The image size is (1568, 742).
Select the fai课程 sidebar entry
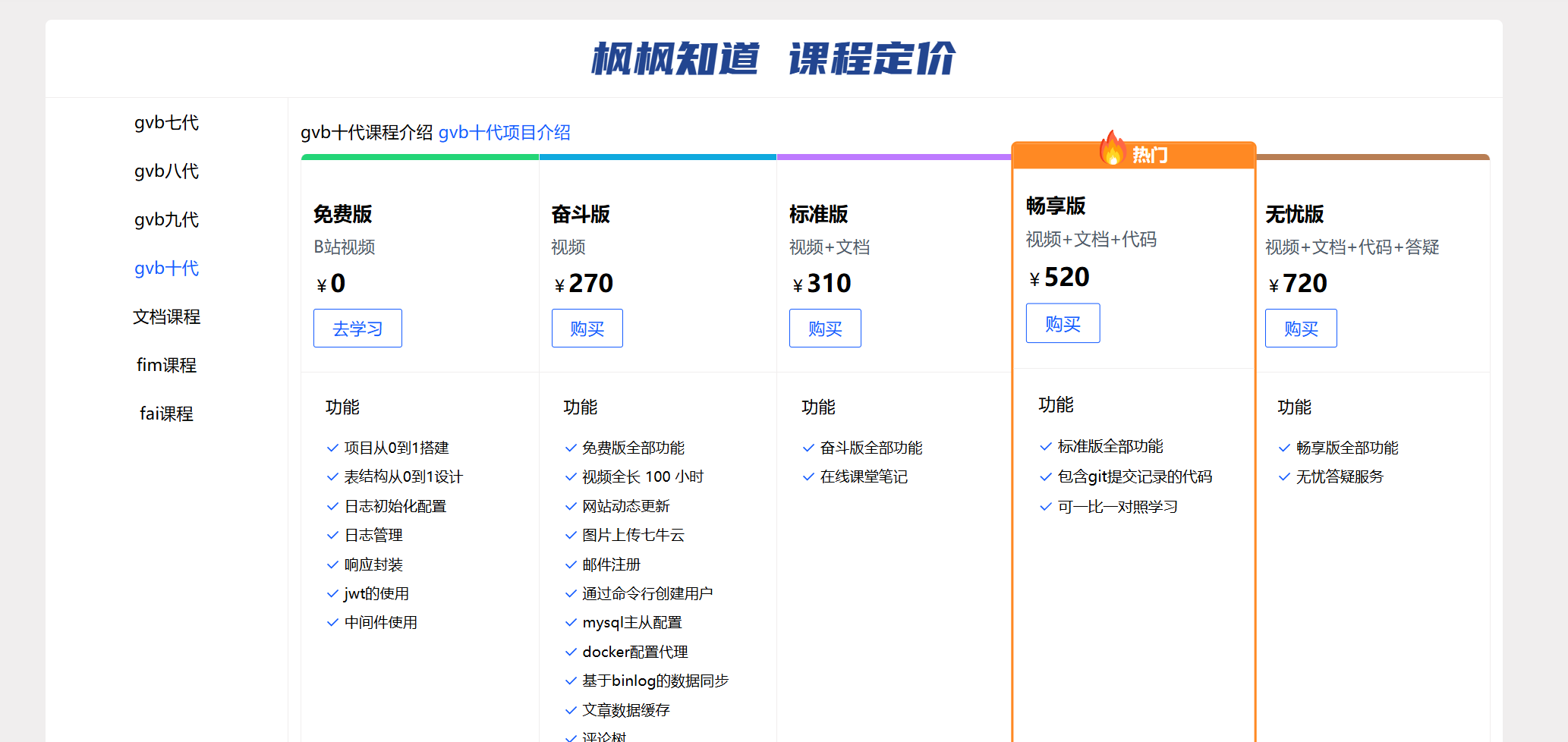166,414
